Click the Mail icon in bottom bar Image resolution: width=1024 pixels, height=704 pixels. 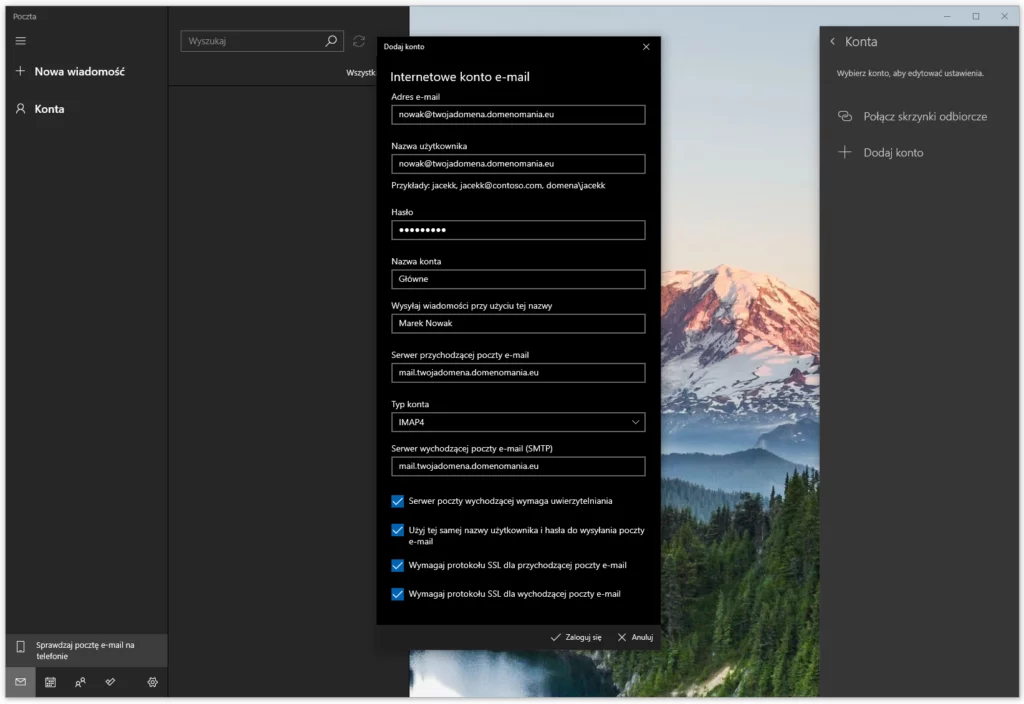20,682
